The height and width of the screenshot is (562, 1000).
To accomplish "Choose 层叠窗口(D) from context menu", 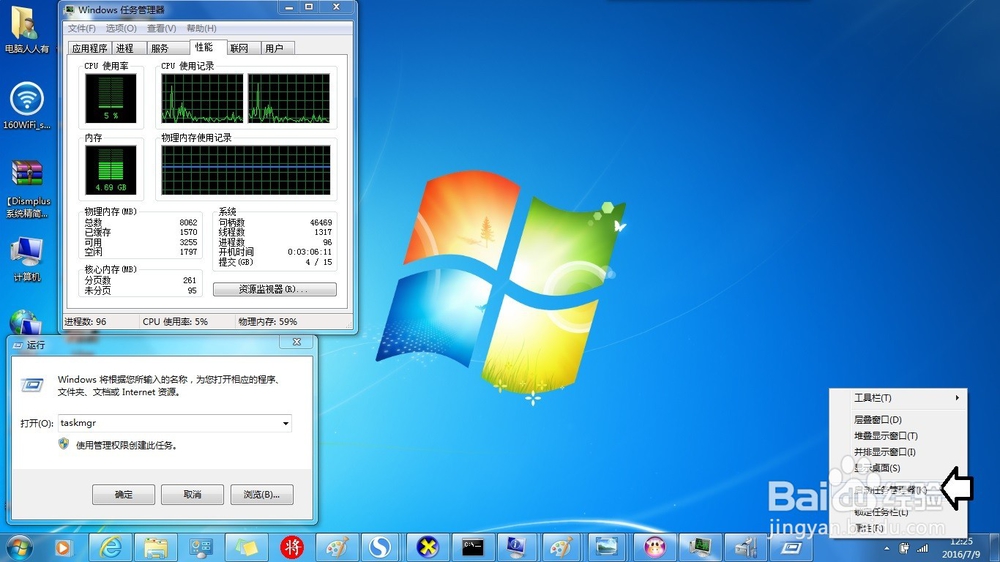I will click(898, 420).
